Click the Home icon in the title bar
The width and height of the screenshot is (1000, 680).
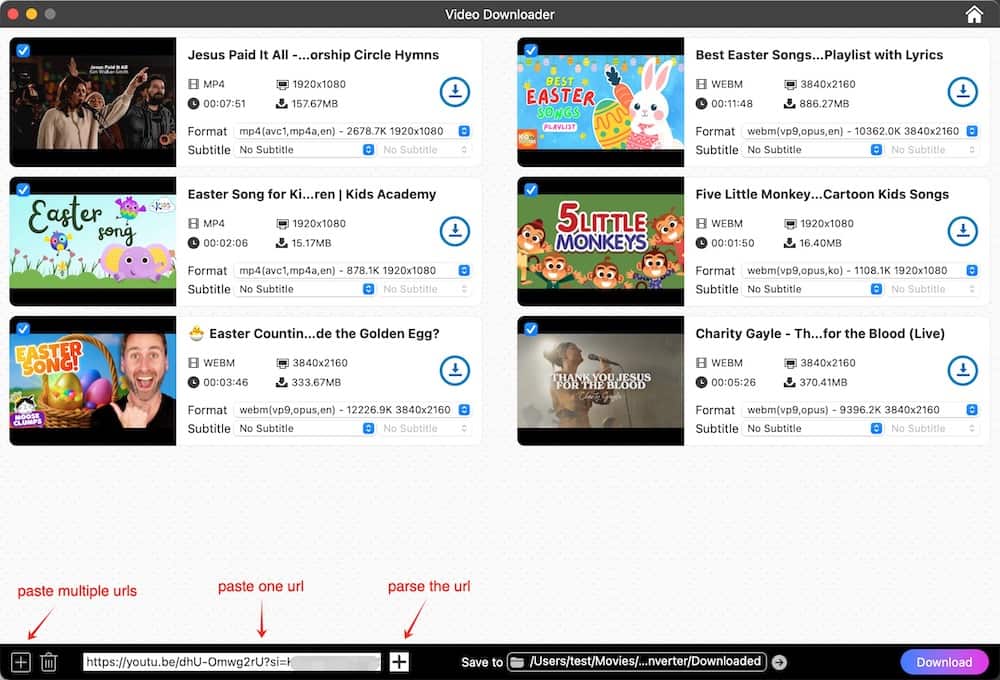tap(974, 14)
